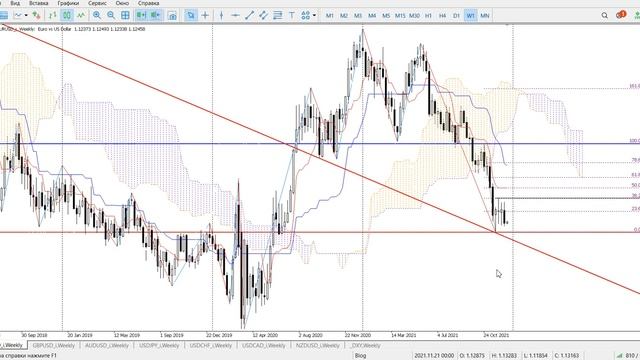Viewport: 640px width, 360px height.
Task: Zoom out of the chart
Action: [x=111, y=16]
